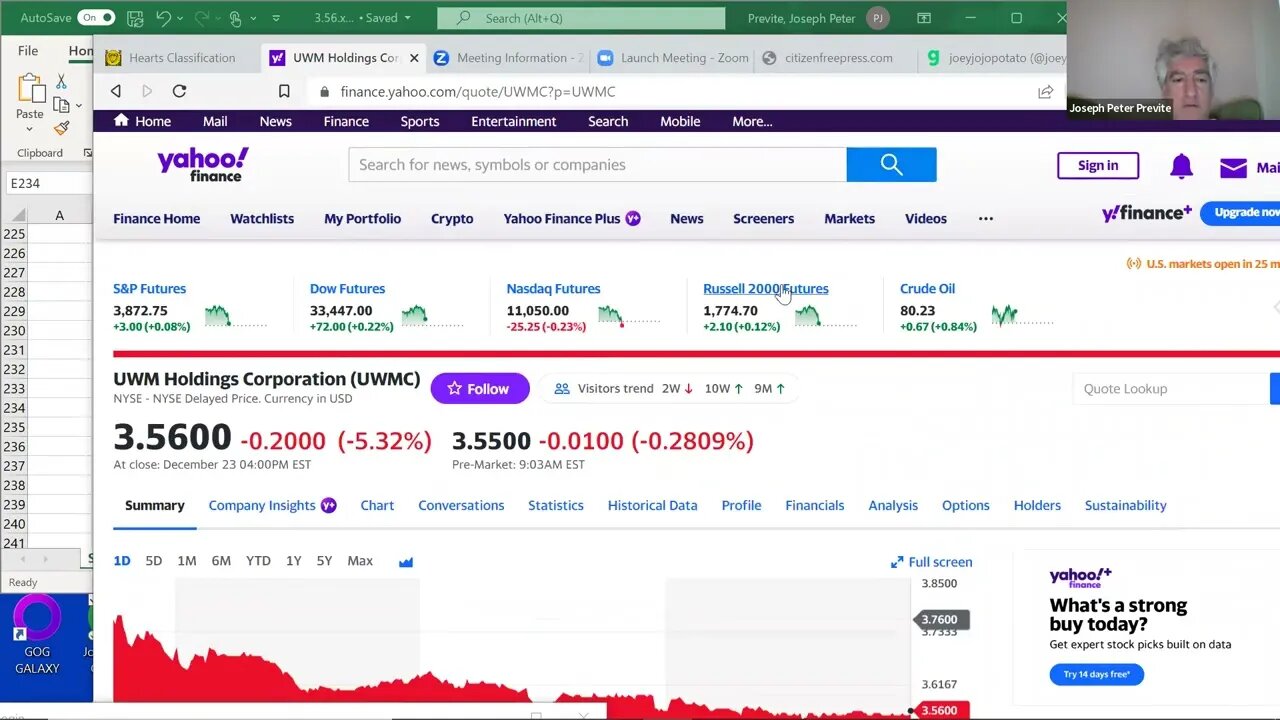The image size is (1280, 720).
Task: Click the Format Painter brush icon
Action: click(x=61, y=128)
